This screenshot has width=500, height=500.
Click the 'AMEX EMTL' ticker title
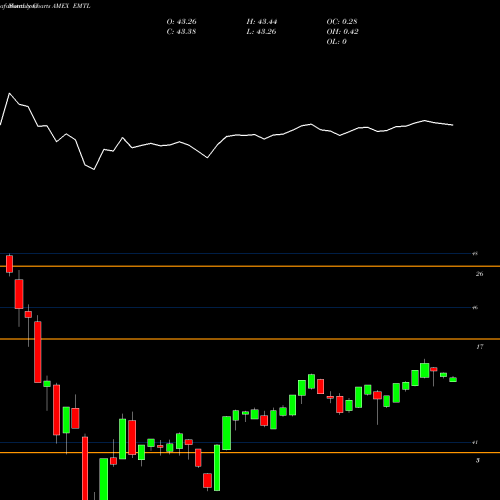pyautogui.click(x=71, y=6)
